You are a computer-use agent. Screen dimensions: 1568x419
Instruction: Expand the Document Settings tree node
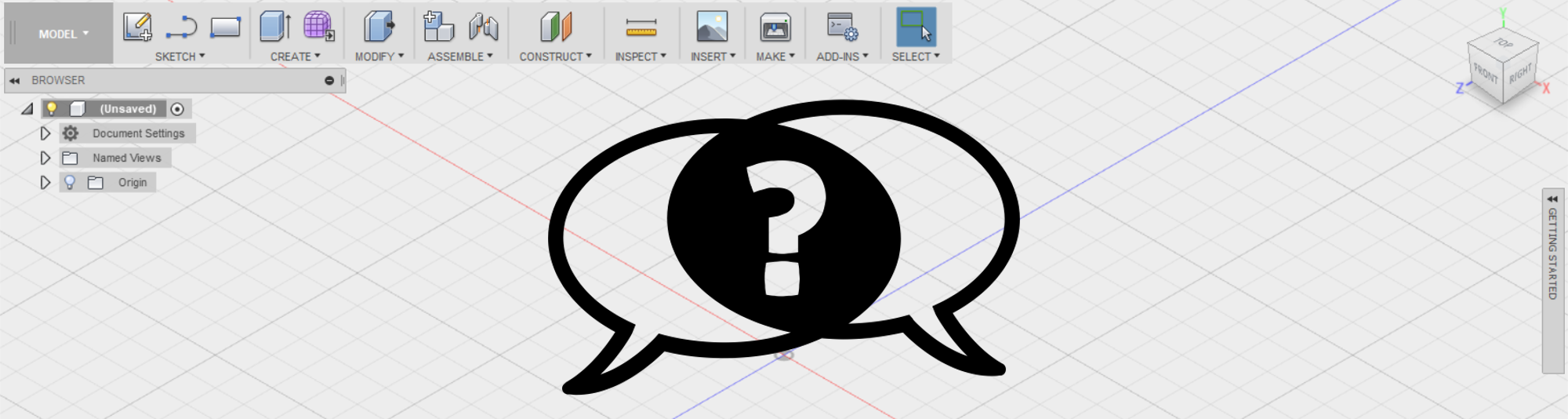click(x=45, y=133)
